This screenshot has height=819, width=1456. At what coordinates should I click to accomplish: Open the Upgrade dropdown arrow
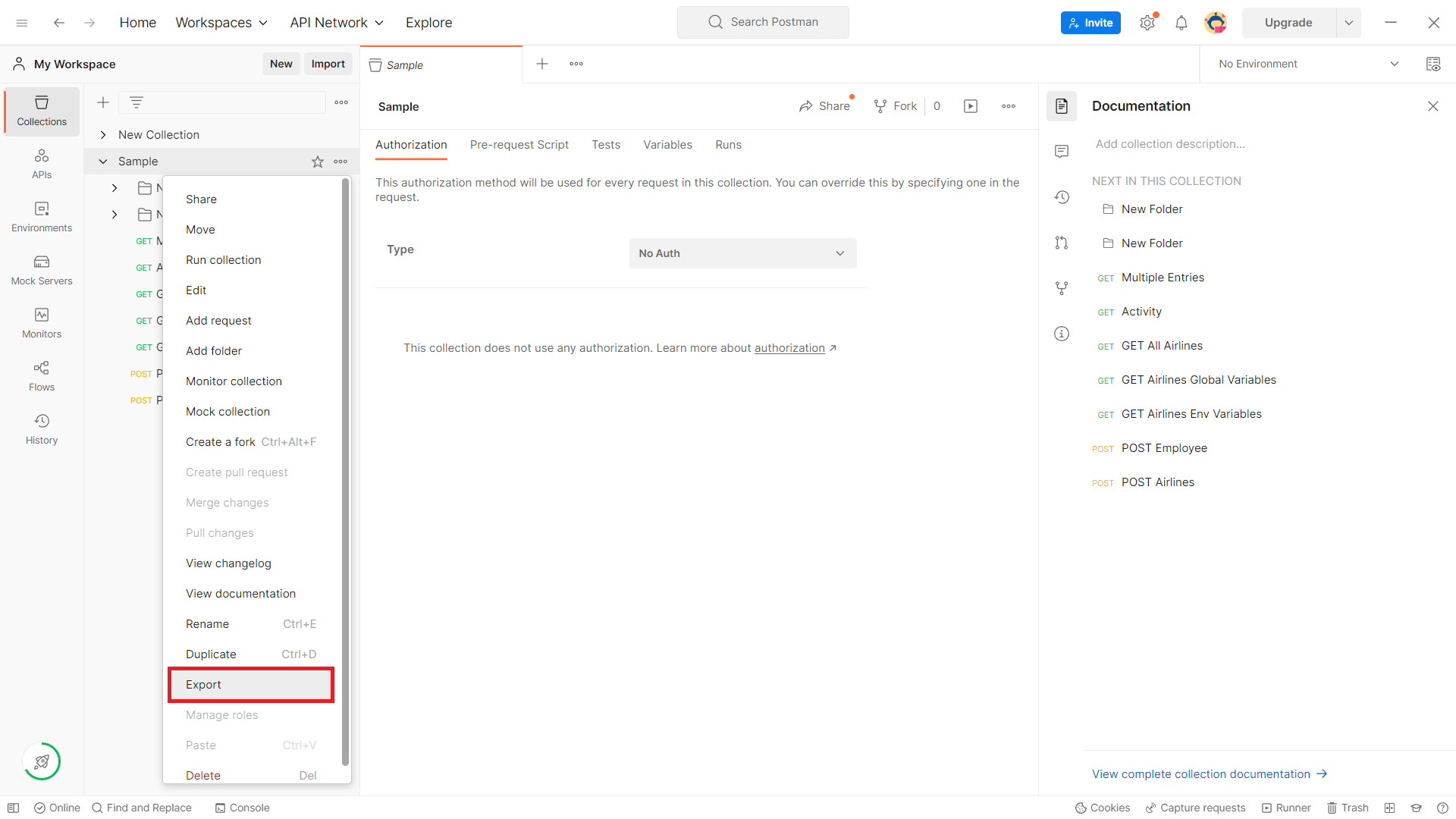1349,23
